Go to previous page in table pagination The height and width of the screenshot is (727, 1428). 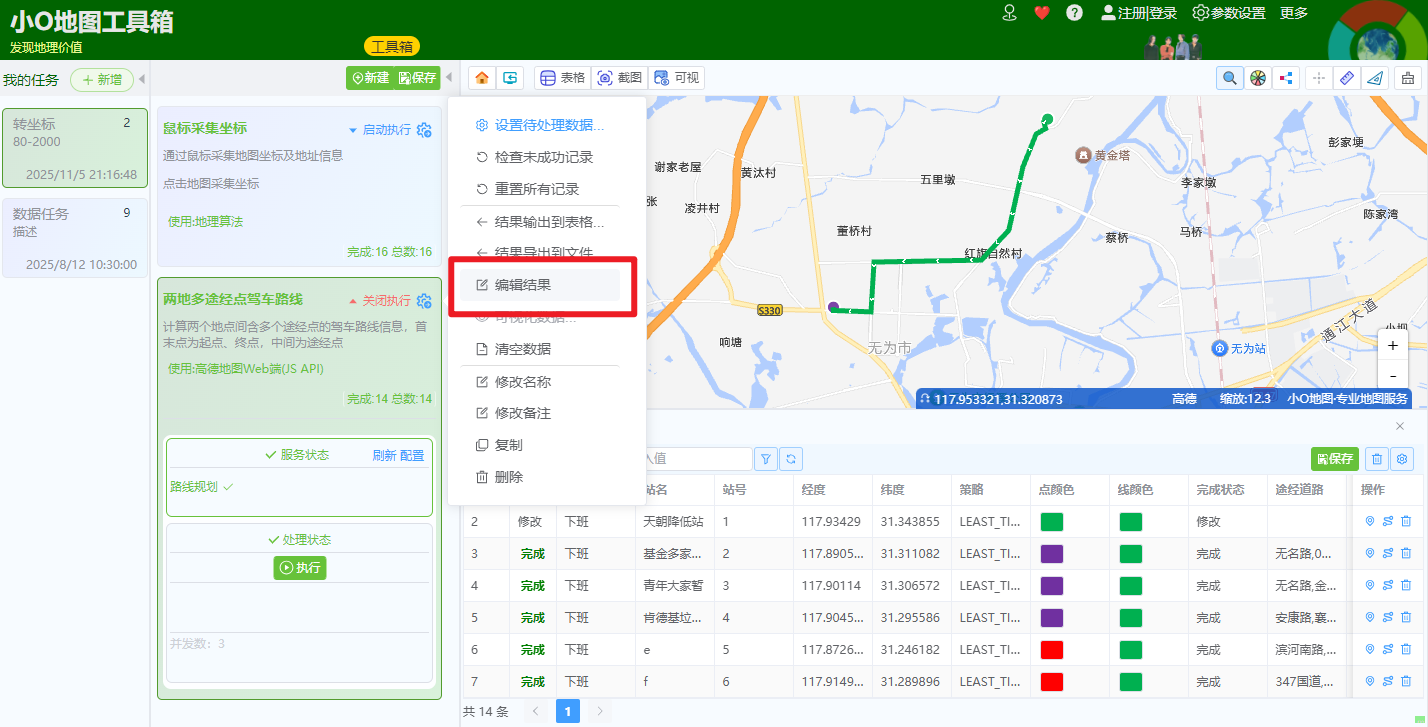pos(535,711)
